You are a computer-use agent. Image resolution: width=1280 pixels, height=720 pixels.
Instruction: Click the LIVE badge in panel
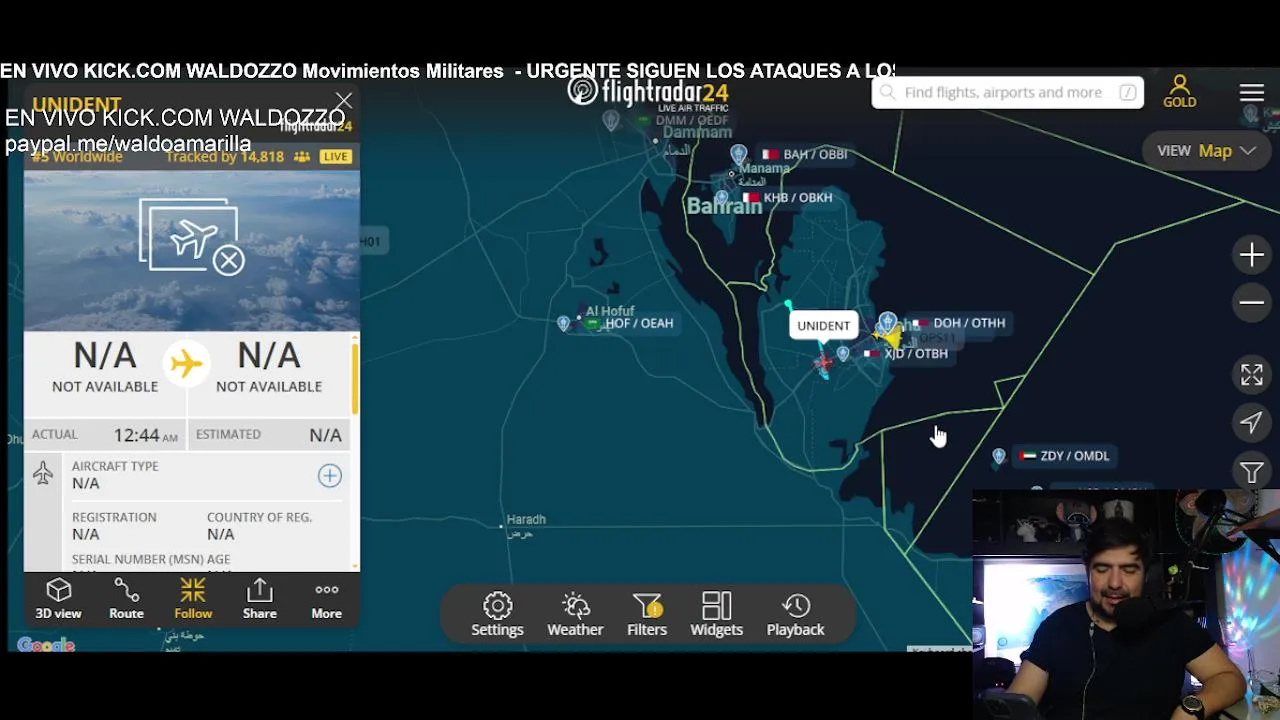coord(335,157)
